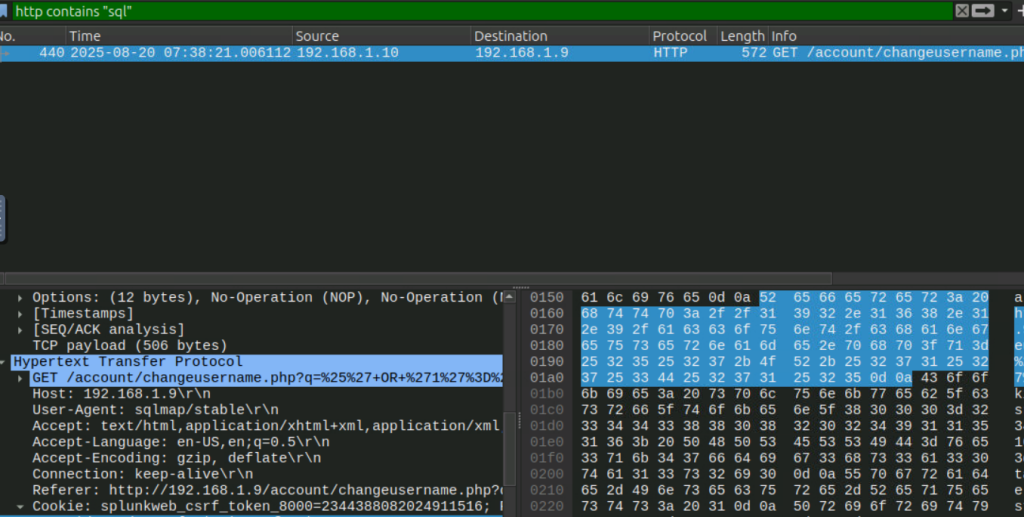The image size is (1024, 517).
Task: Expand the [SEQ/ACK analysis] node
Action: [22, 330]
